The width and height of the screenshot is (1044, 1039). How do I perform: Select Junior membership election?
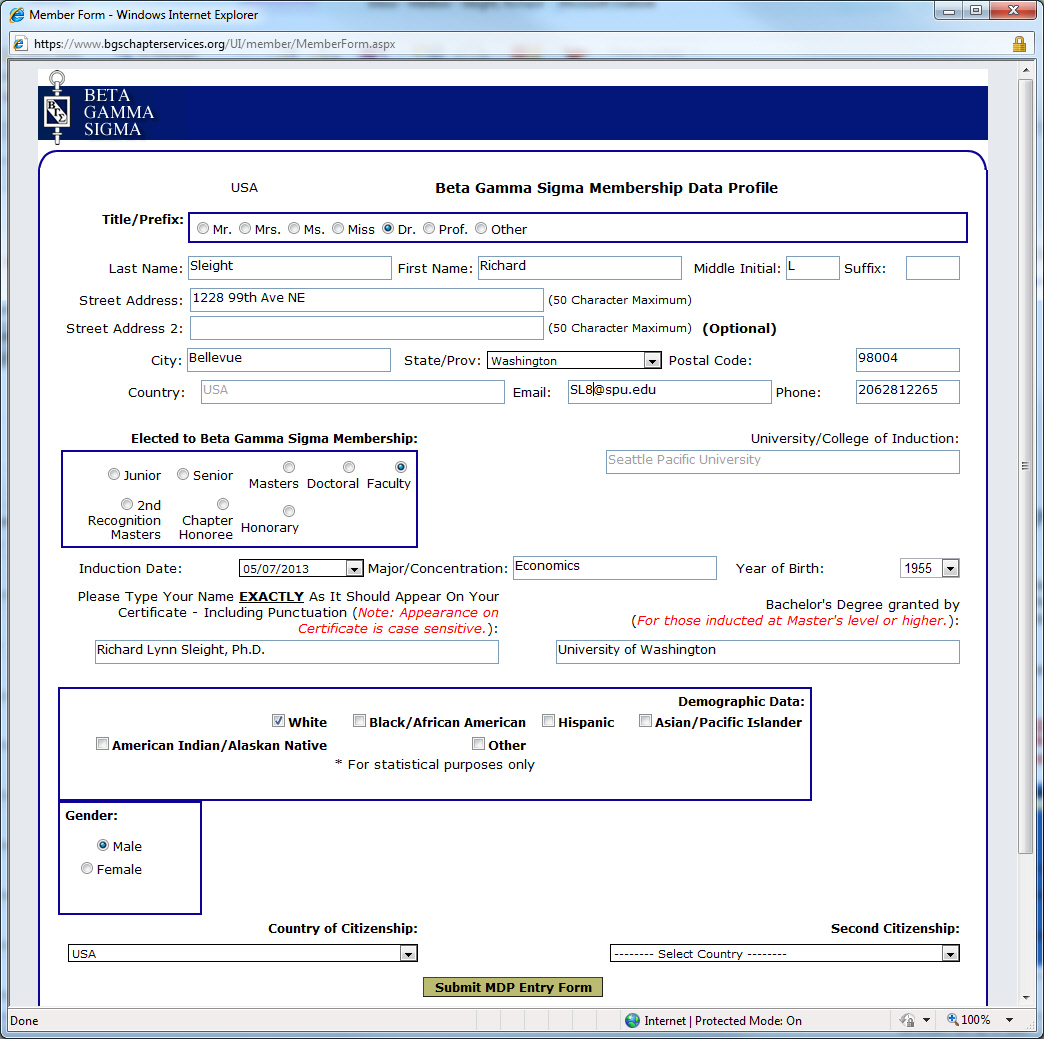[x=114, y=474]
